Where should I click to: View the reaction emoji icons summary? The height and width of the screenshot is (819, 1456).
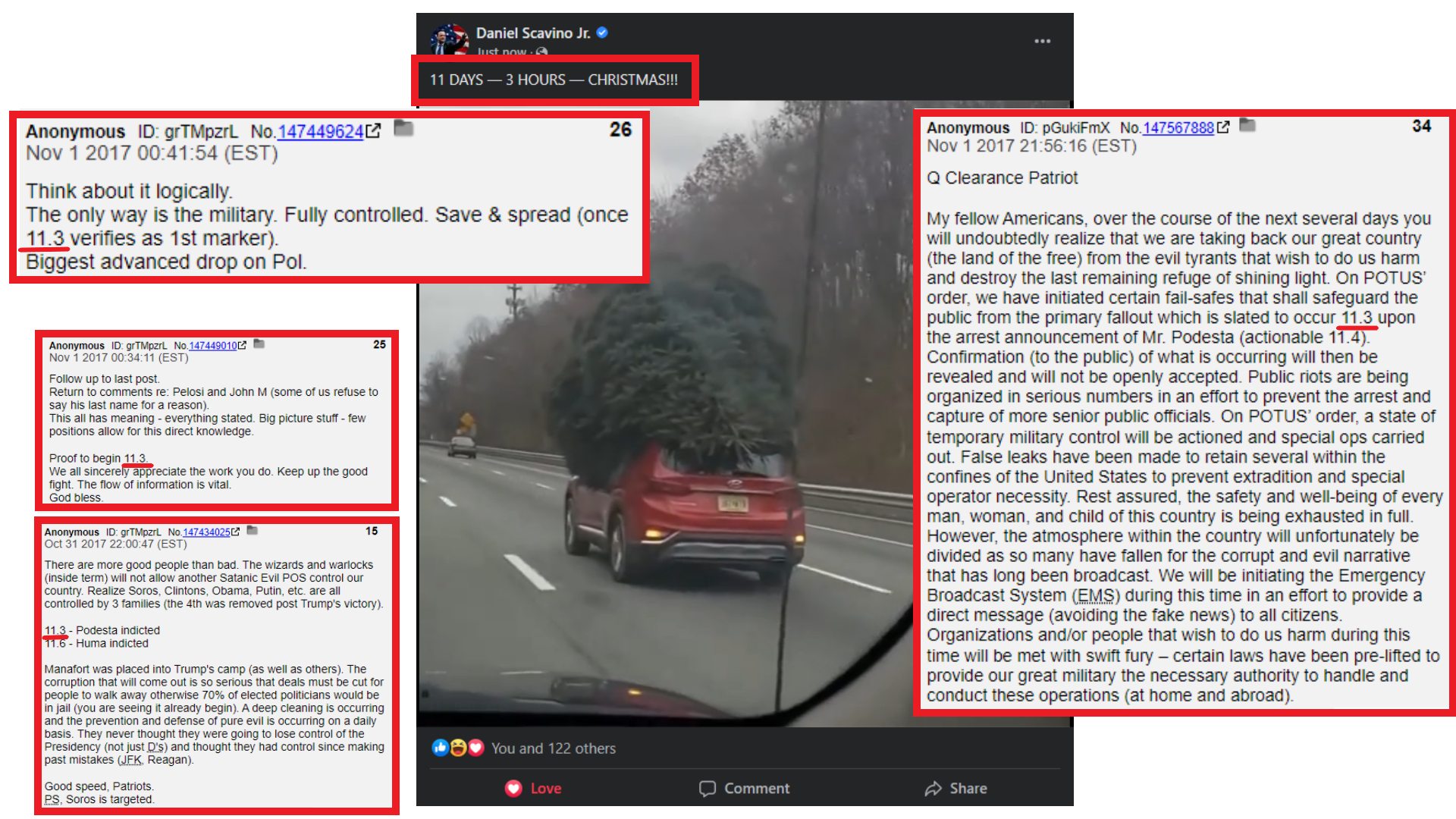click(x=457, y=748)
